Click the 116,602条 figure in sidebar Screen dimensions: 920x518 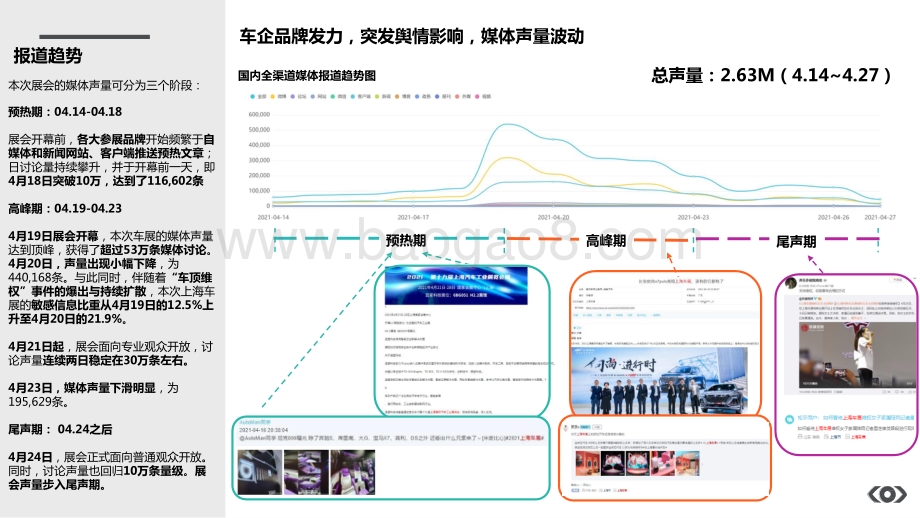click(x=175, y=181)
